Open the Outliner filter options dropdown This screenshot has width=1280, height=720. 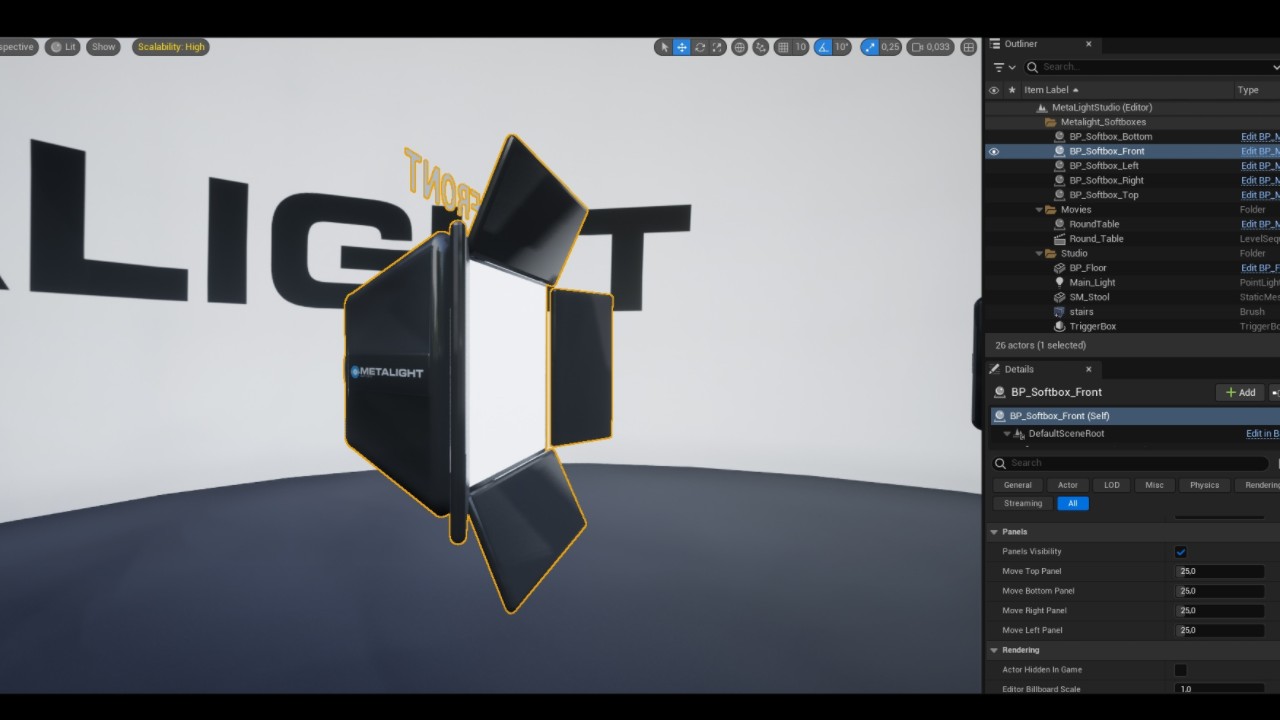1004,67
